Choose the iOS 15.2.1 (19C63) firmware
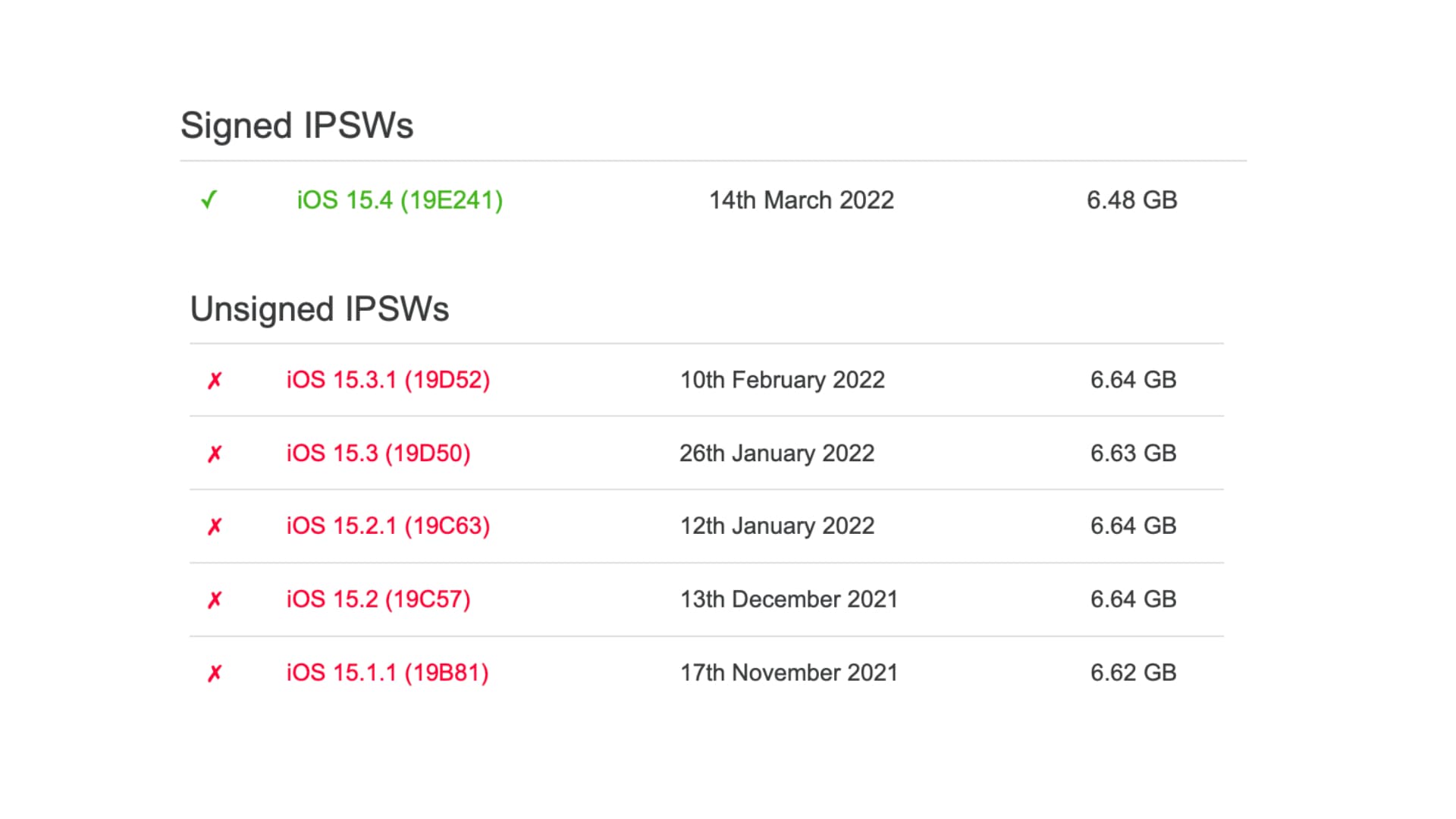 [x=388, y=526]
